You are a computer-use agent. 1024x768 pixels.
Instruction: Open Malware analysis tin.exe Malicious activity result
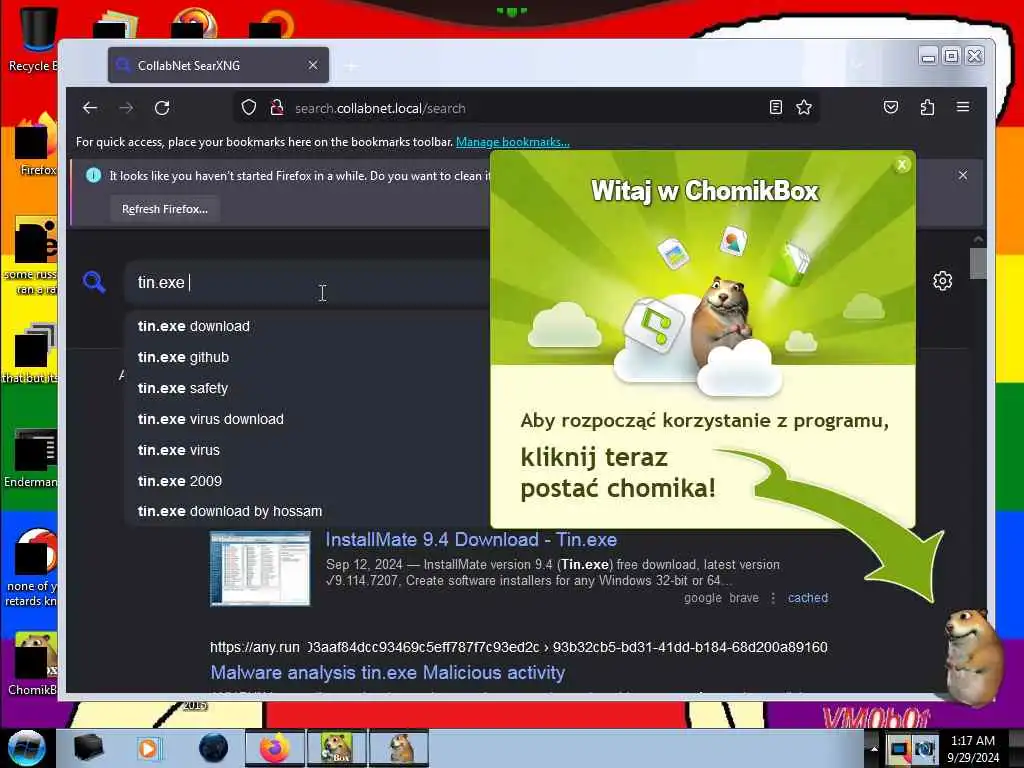[388, 673]
